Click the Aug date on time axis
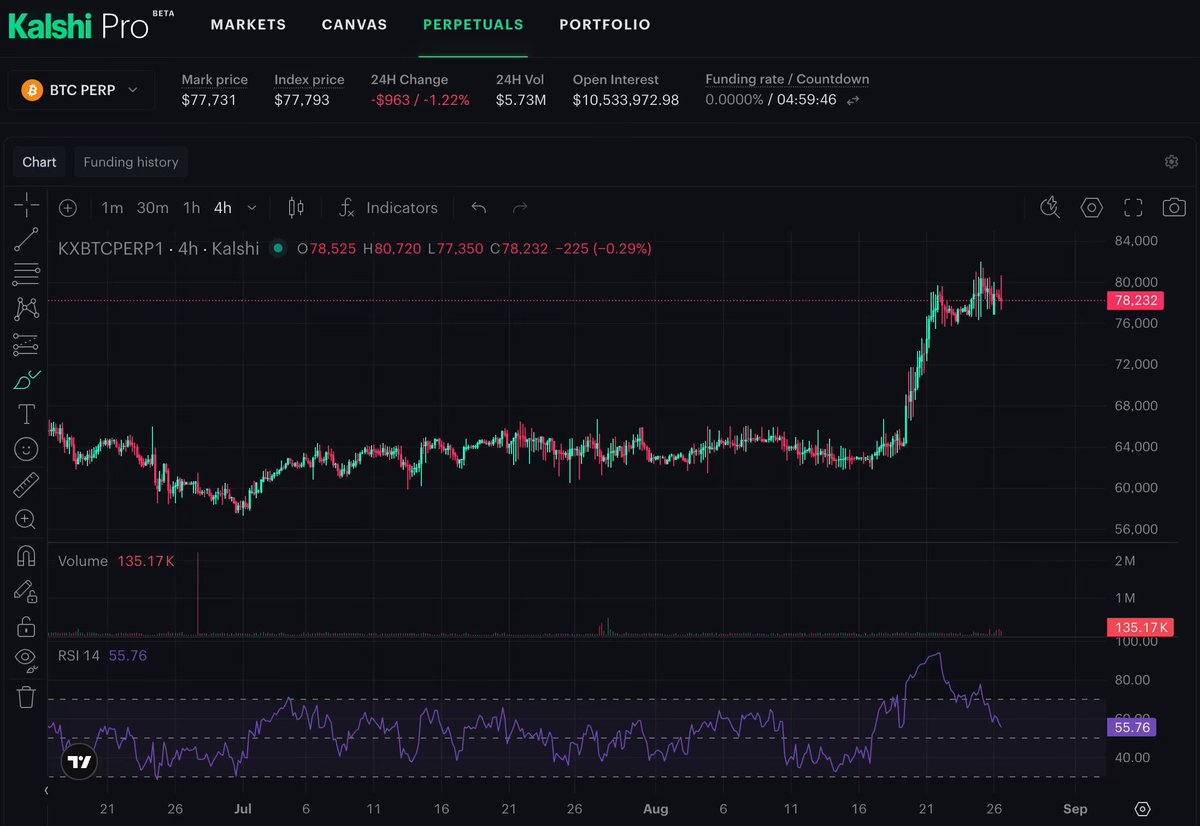Viewport: 1200px width, 826px height. [655, 808]
